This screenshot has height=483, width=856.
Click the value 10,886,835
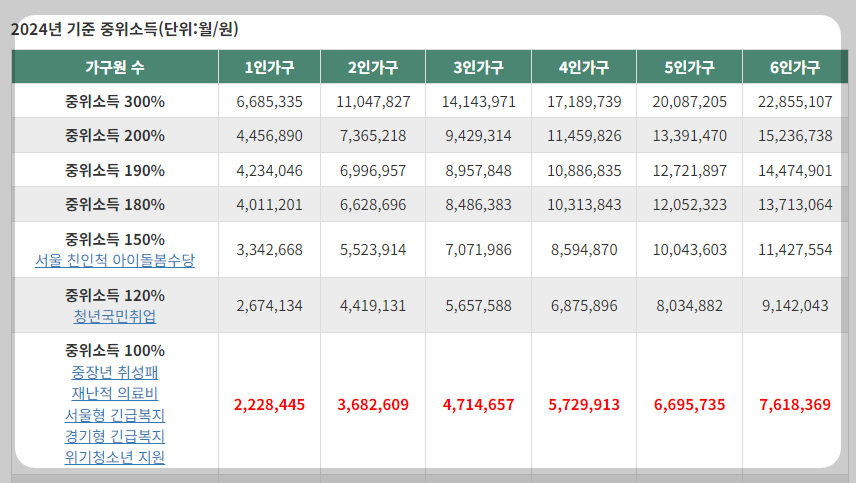tap(584, 170)
